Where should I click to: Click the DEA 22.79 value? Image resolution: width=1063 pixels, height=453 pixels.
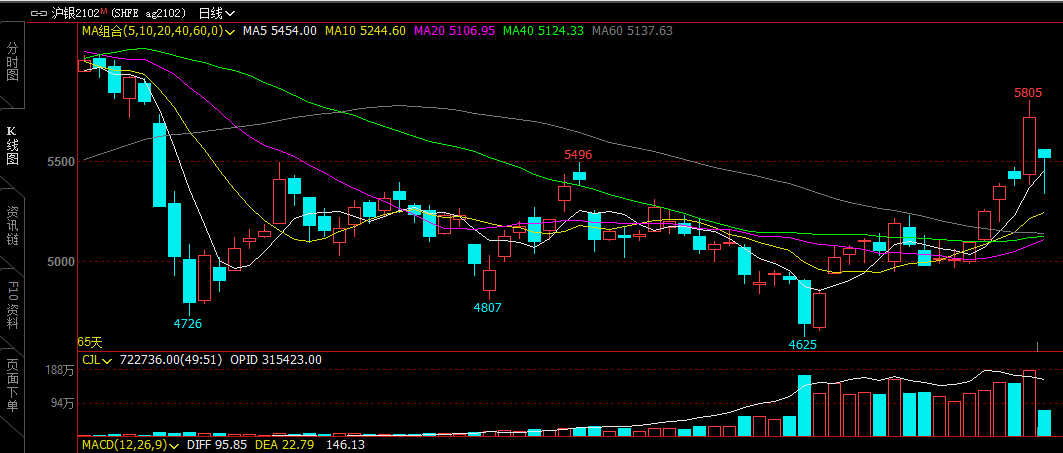(x=284, y=445)
